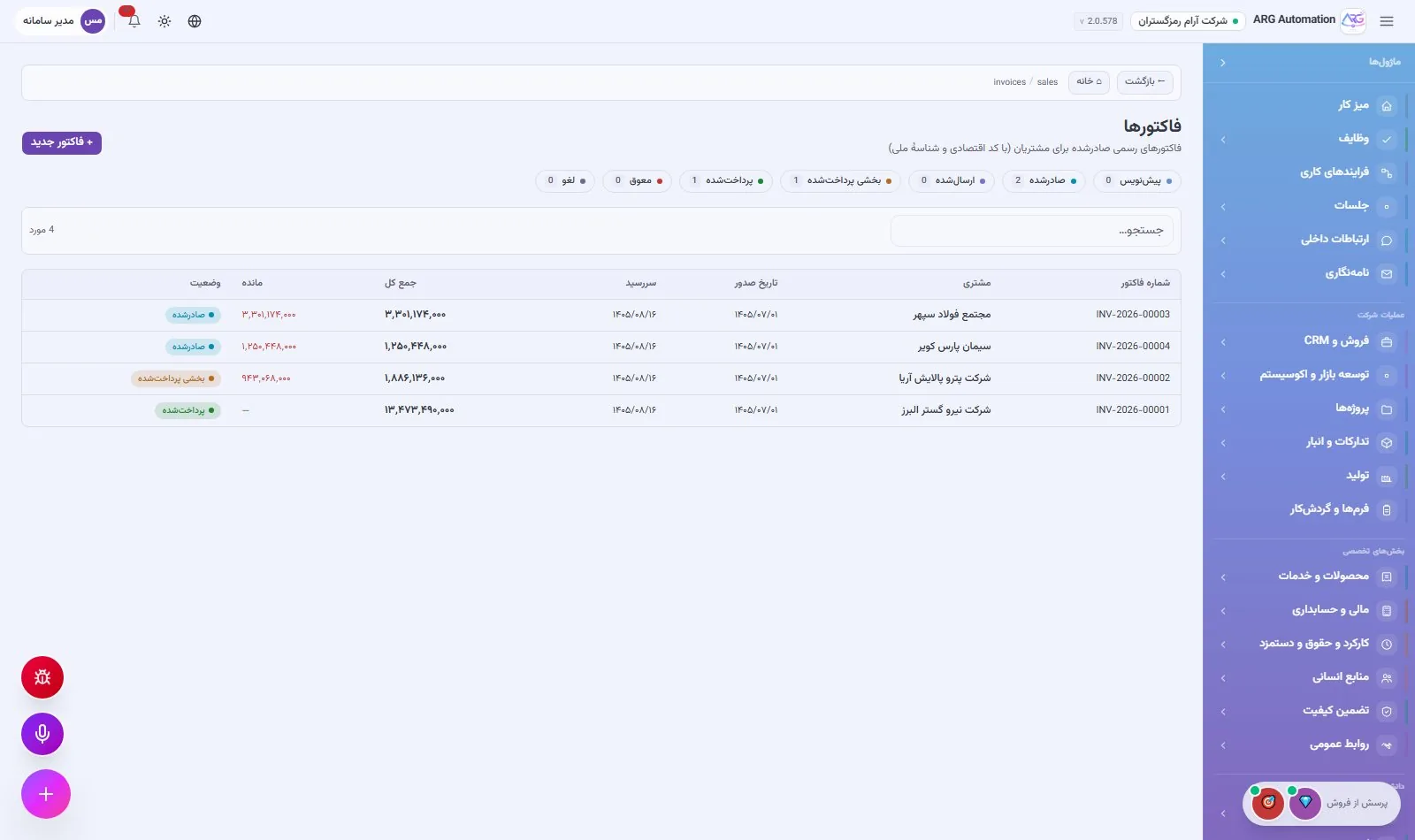The height and width of the screenshot is (840, 1415).
Task: Open میز کار home icon in sidebar
Action: click(x=1387, y=105)
